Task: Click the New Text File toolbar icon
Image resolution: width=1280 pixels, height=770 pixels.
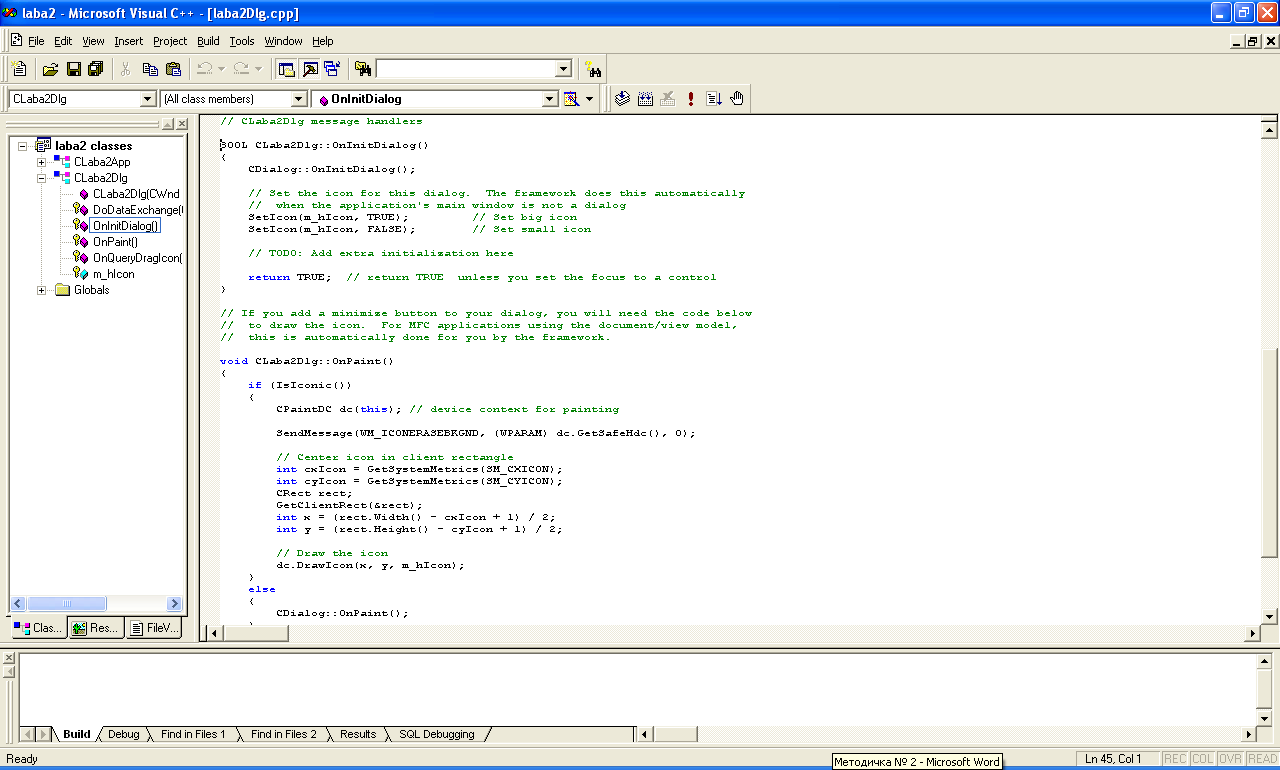Action: point(19,69)
